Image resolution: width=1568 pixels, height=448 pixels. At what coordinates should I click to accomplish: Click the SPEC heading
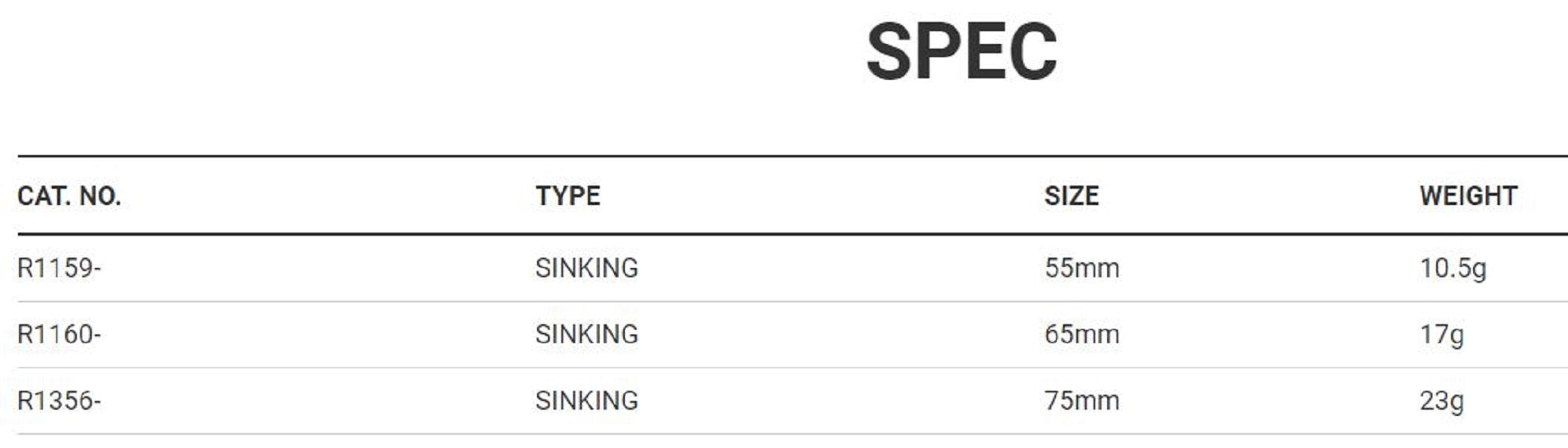pyautogui.click(x=961, y=52)
